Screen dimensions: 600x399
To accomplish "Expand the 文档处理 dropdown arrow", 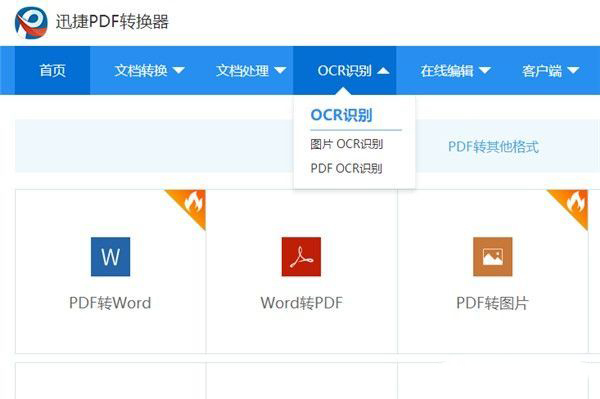I will 280,70.
